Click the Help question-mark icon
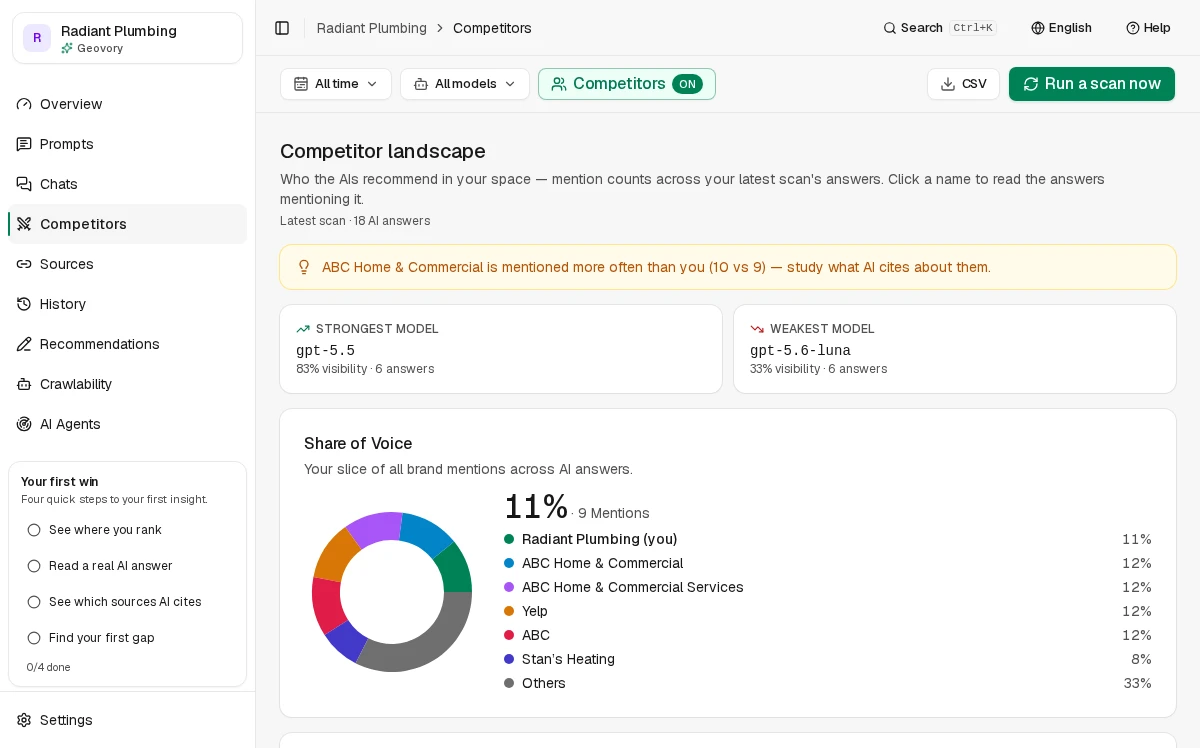Screen dimensions: 1200x748 coord(1133,28)
